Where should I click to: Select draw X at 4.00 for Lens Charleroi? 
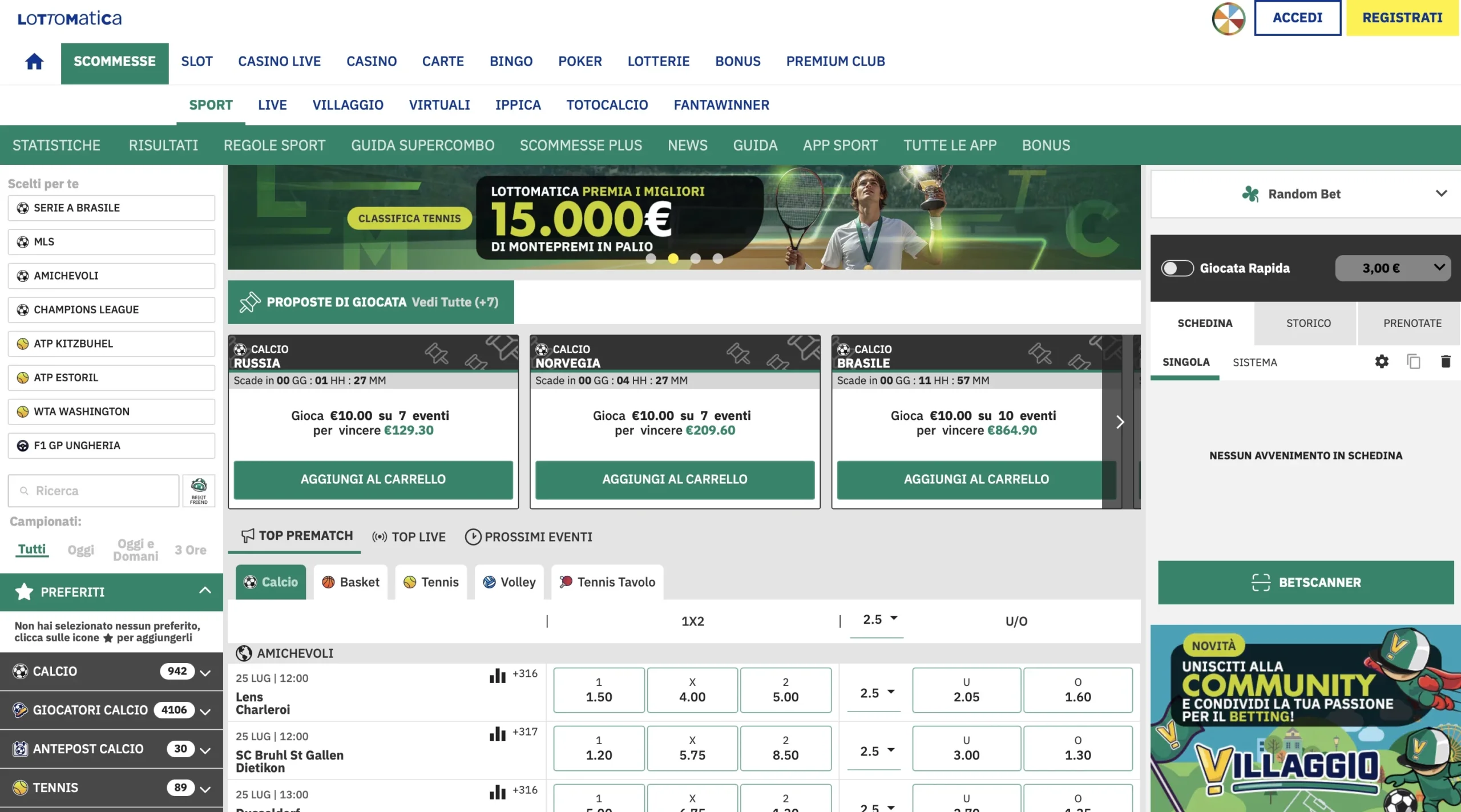tap(692, 690)
